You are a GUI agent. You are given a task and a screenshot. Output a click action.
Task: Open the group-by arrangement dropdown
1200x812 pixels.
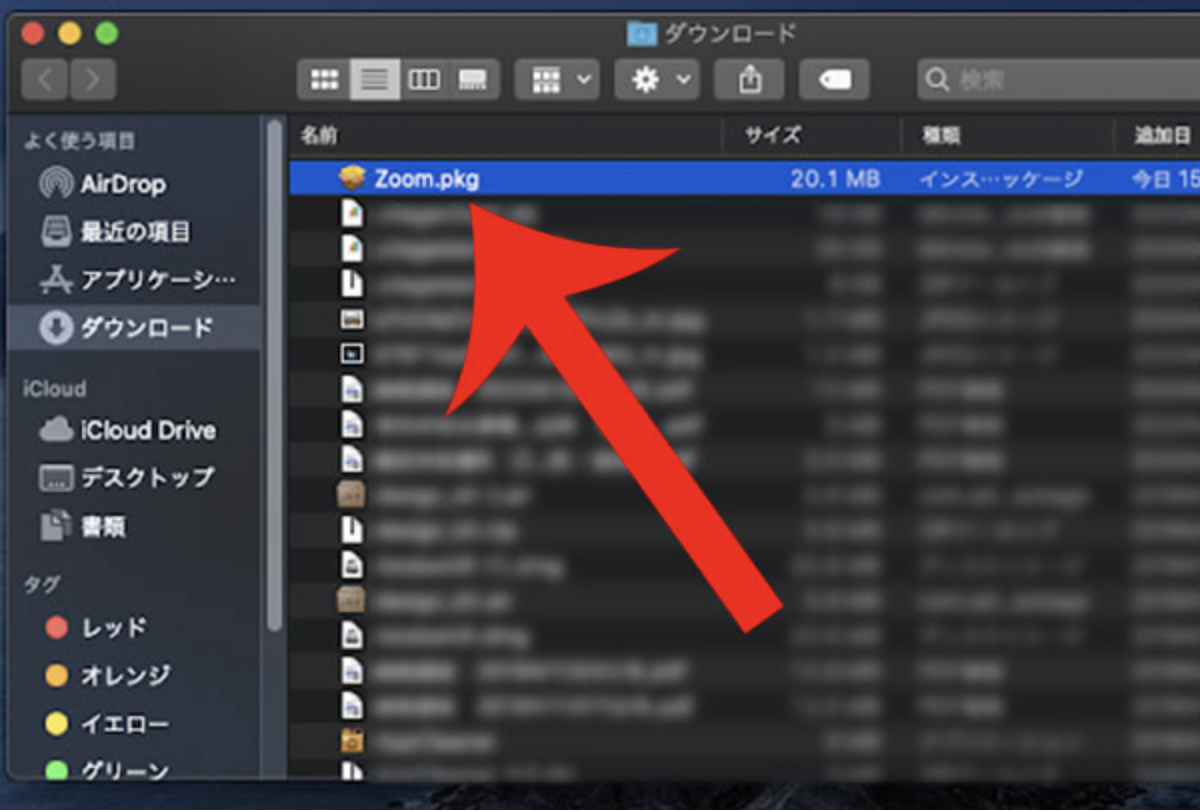[x=557, y=80]
